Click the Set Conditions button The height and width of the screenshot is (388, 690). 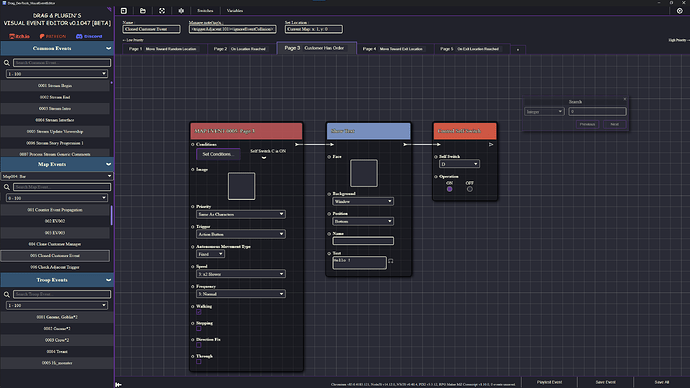pyautogui.click(x=218, y=154)
